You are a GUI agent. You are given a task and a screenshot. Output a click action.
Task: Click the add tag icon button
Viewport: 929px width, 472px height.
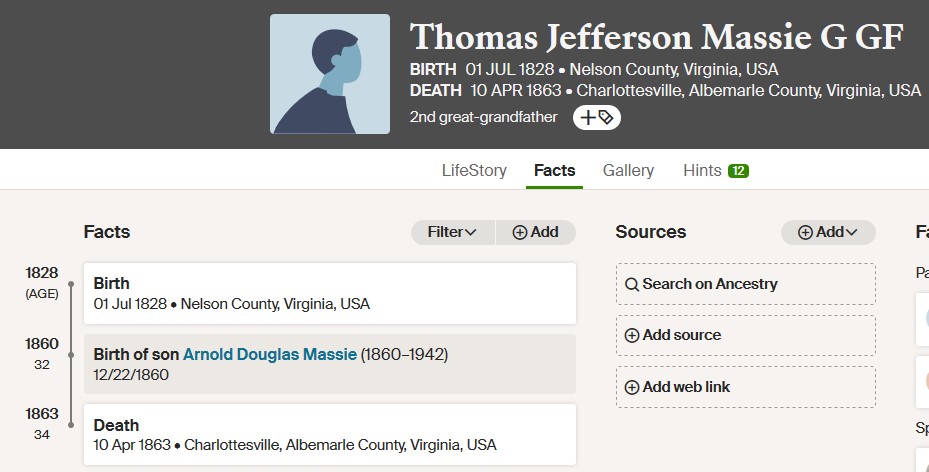click(x=596, y=117)
